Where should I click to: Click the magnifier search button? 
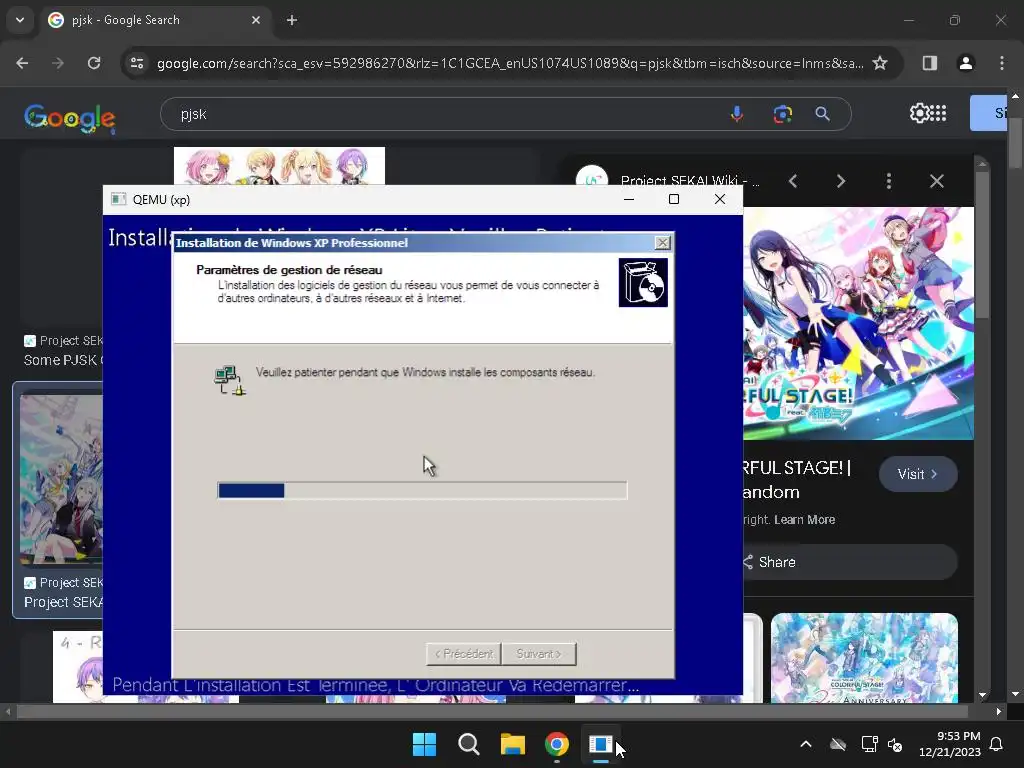pyautogui.click(x=822, y=114)
